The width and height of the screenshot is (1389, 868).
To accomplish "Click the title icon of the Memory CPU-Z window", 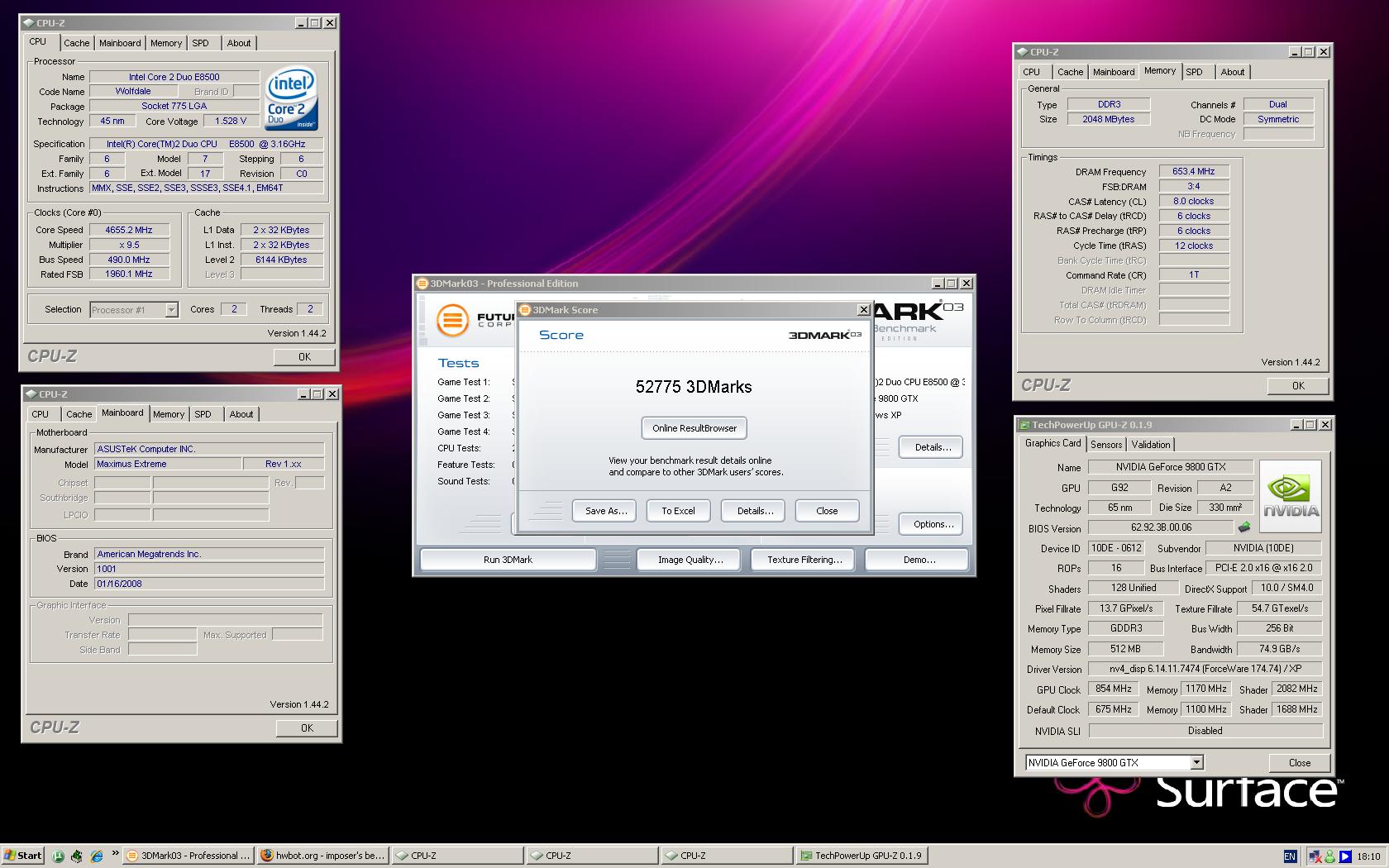I will coord(1023,52).
